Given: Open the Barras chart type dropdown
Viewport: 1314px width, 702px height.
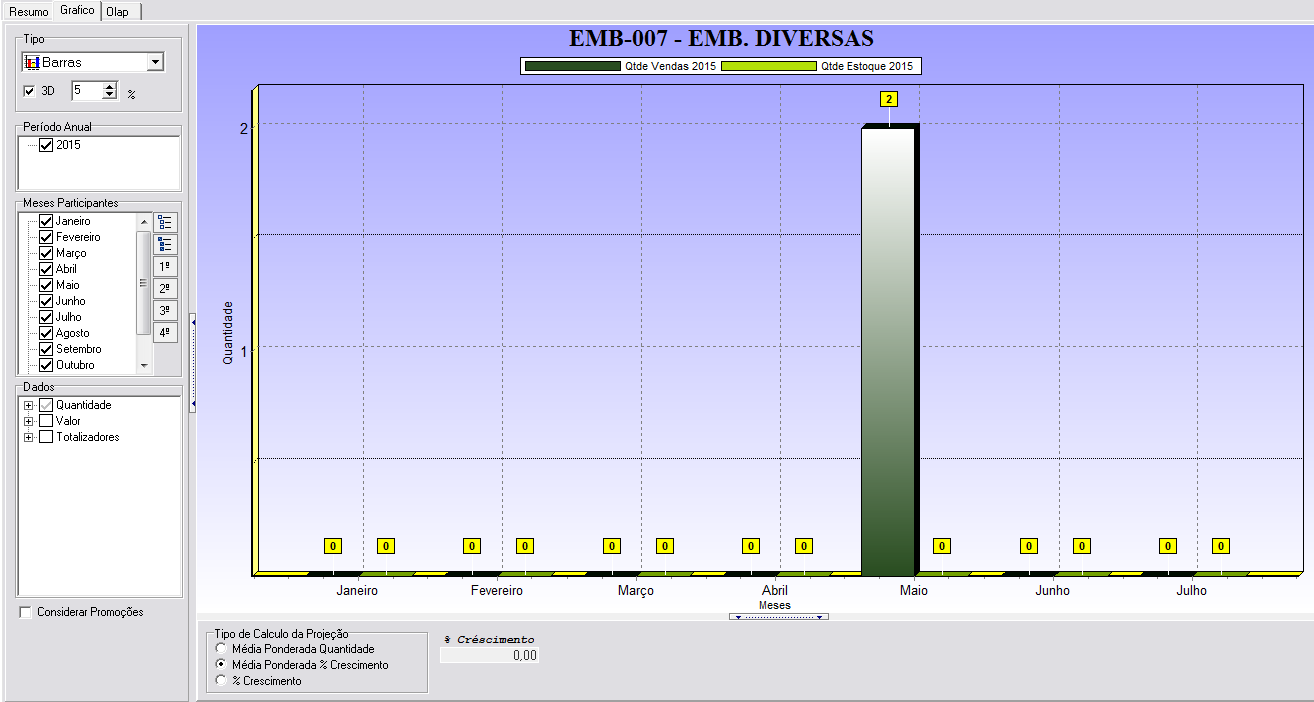Looking at the screenshot, I should coord(155,62).
